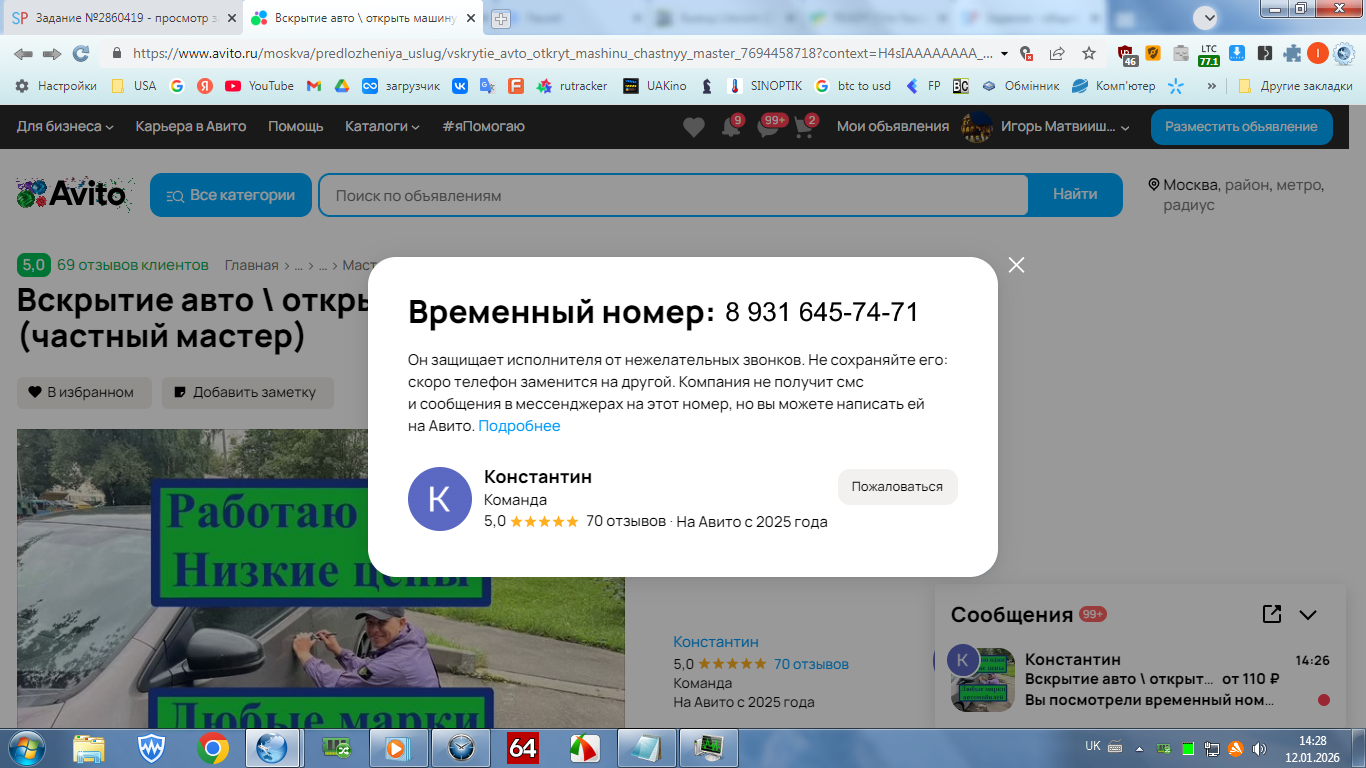
Task: Collapse the Сообщения panel chevron
Action: coord(1308,615)
